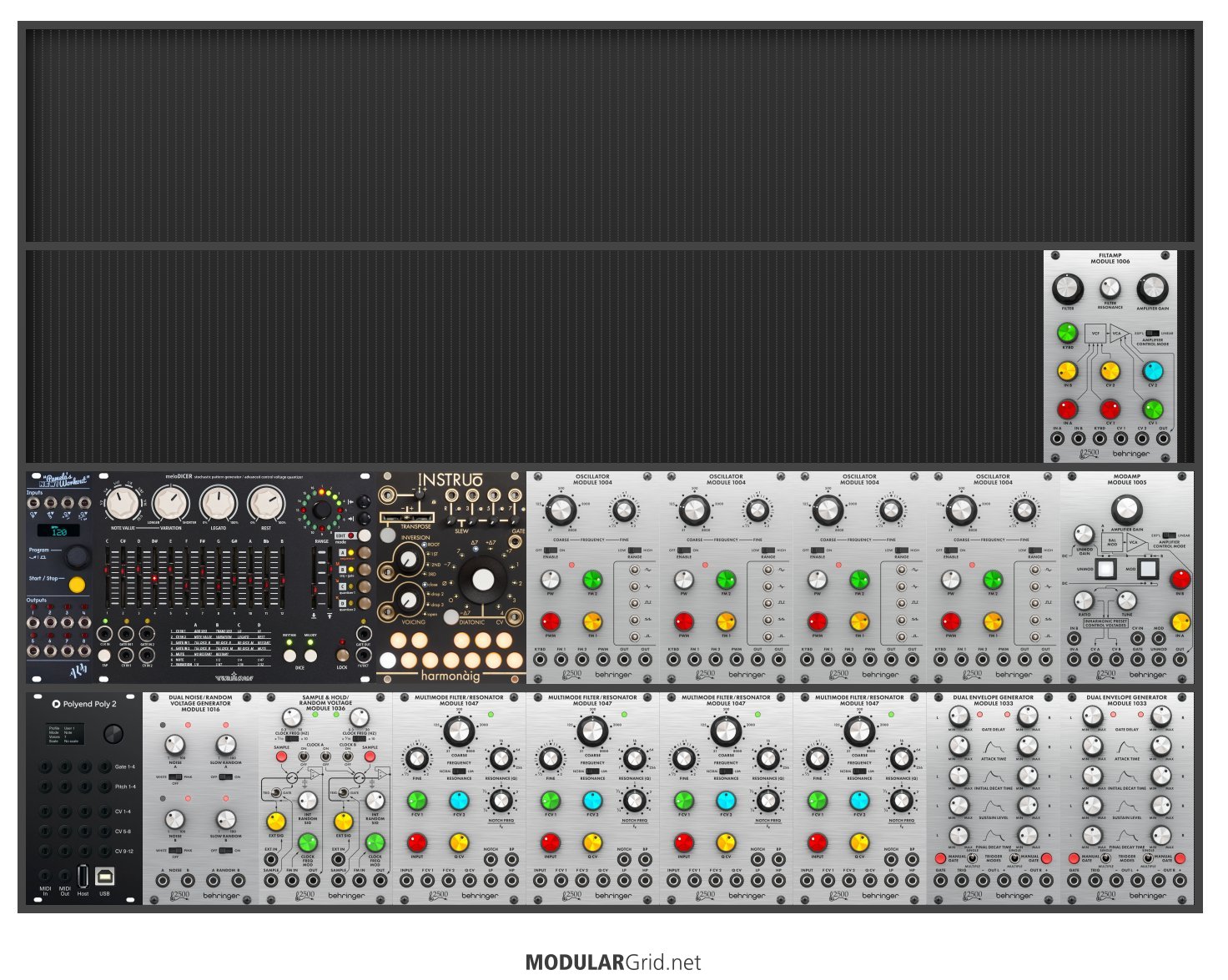Image resolution: width=1228 pixels, height=980 pixels.
Task: Click the RHYTHM dice button on meloDICER
Action: (289, 656)
